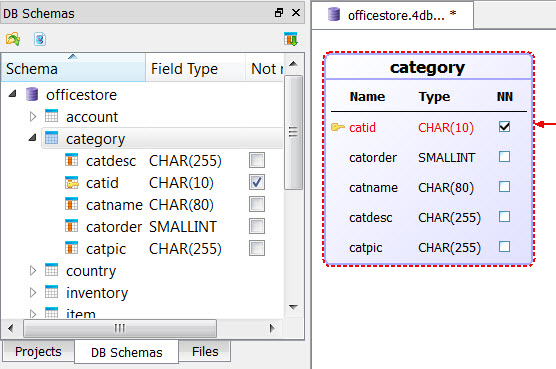
Task: Click the float panel icon in DB Schemas
Action: click(x=279, y=13)
